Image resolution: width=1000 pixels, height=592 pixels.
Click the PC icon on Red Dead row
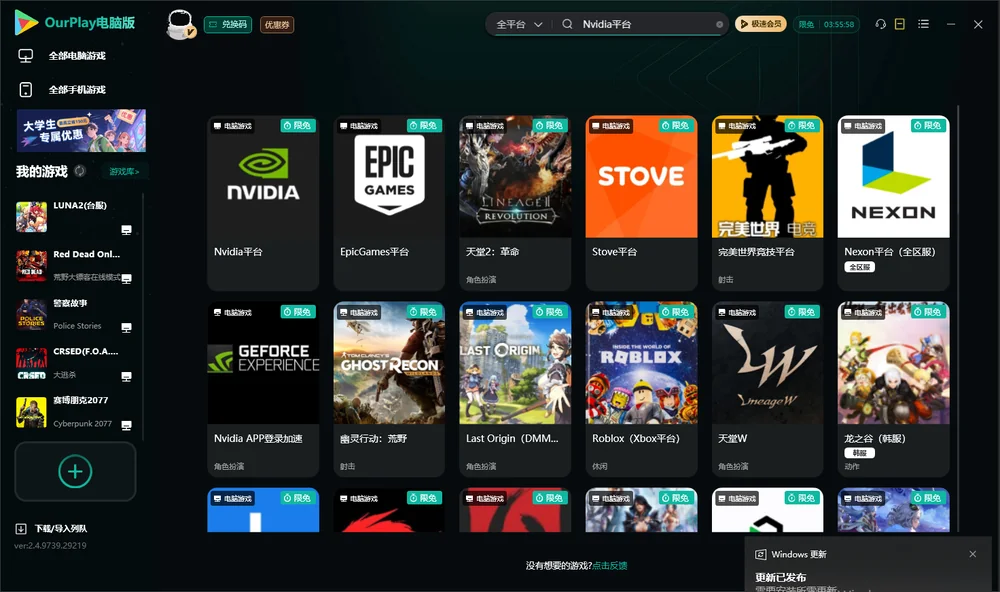[126, 278]
